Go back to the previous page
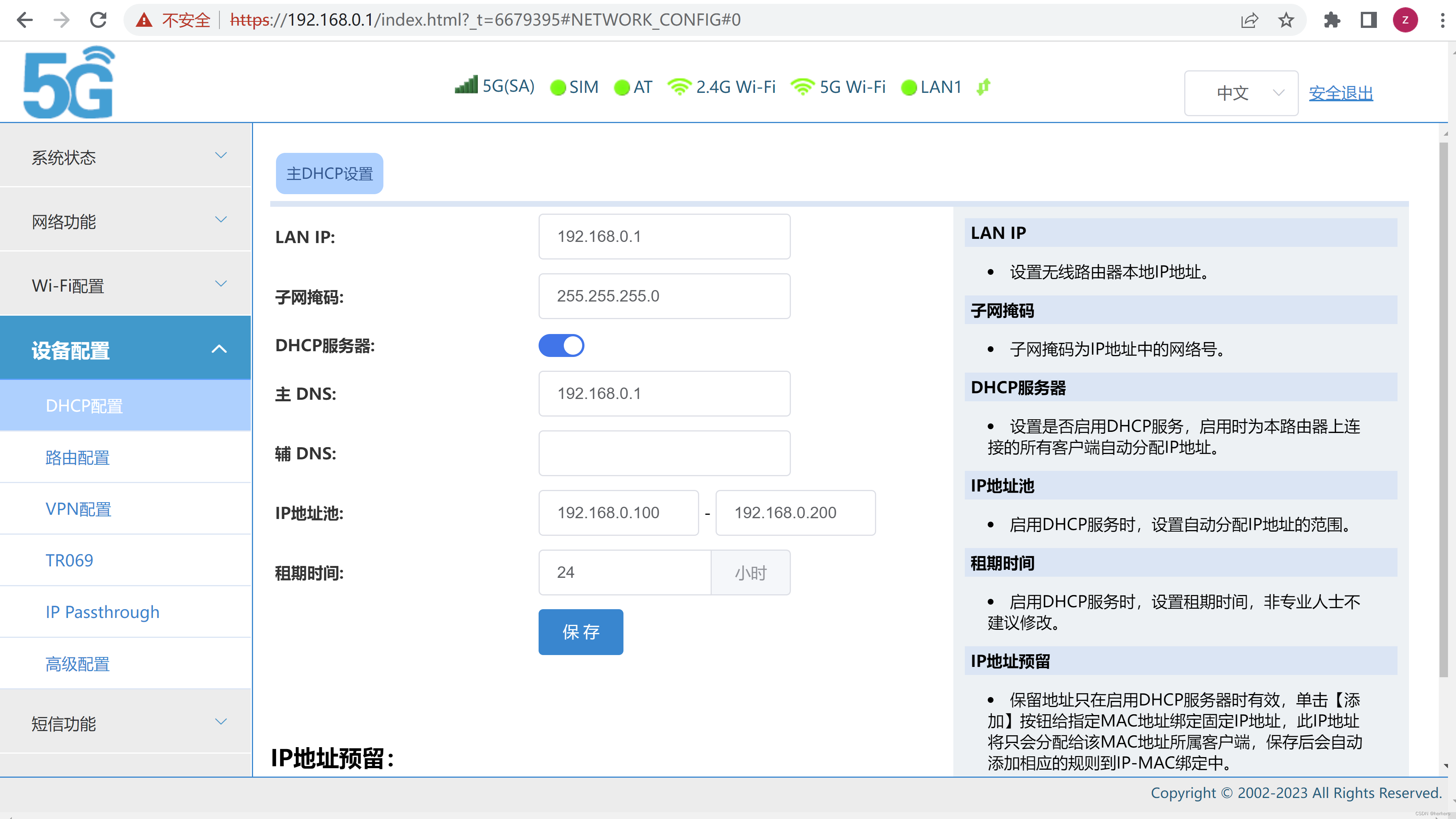This screenshot has height=819, width=1456. pyautogui.click(x=24, y=20)
